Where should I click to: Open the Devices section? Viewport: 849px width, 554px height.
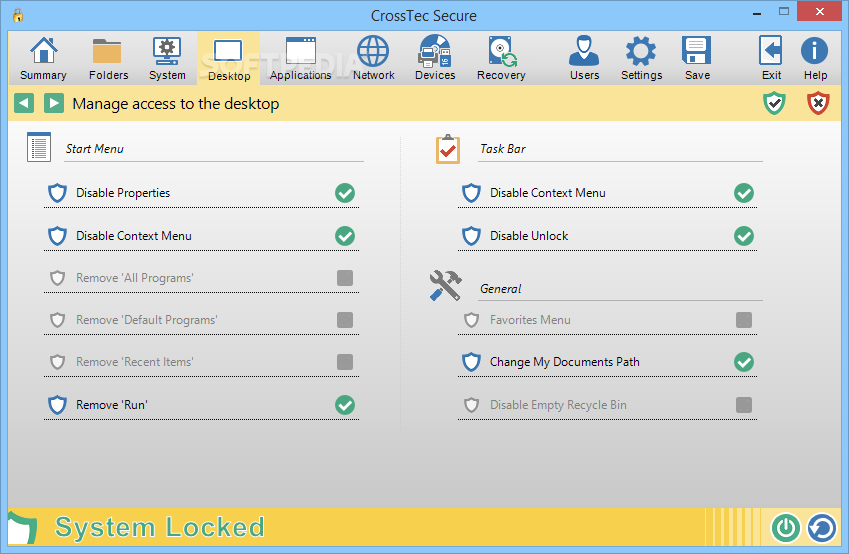click(x=435, y=58)
